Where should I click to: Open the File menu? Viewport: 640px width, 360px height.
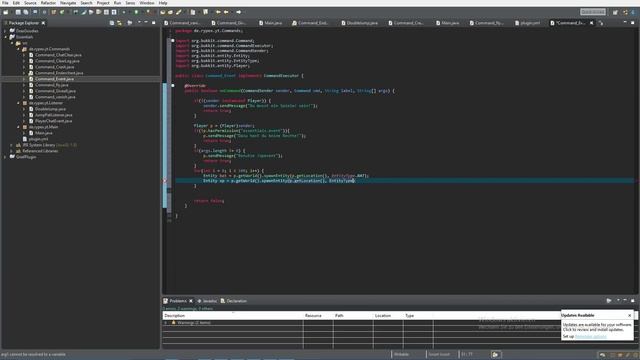(x=5, y=3)
